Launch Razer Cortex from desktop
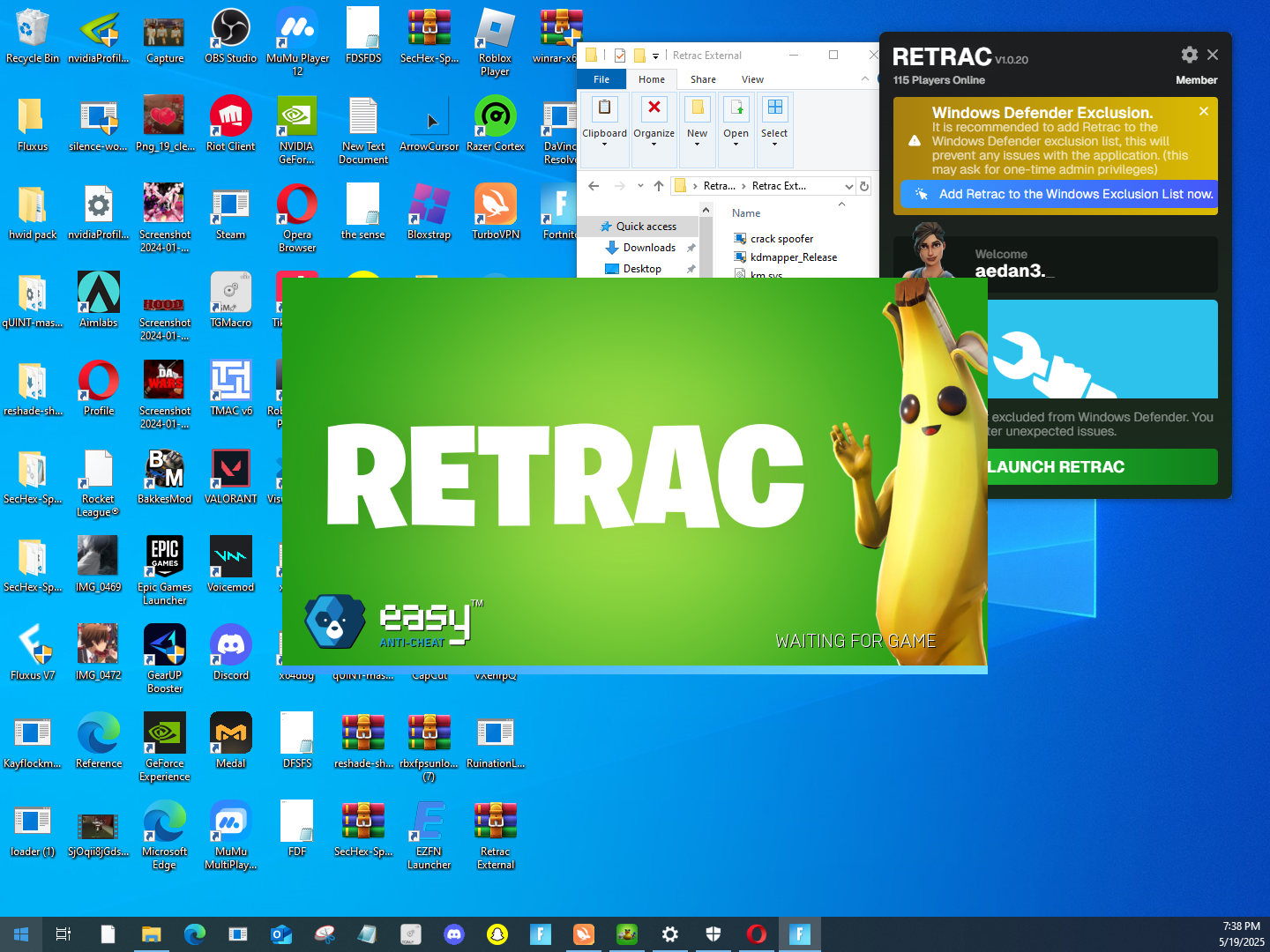 pyautogui.click(x=496, y=124)
